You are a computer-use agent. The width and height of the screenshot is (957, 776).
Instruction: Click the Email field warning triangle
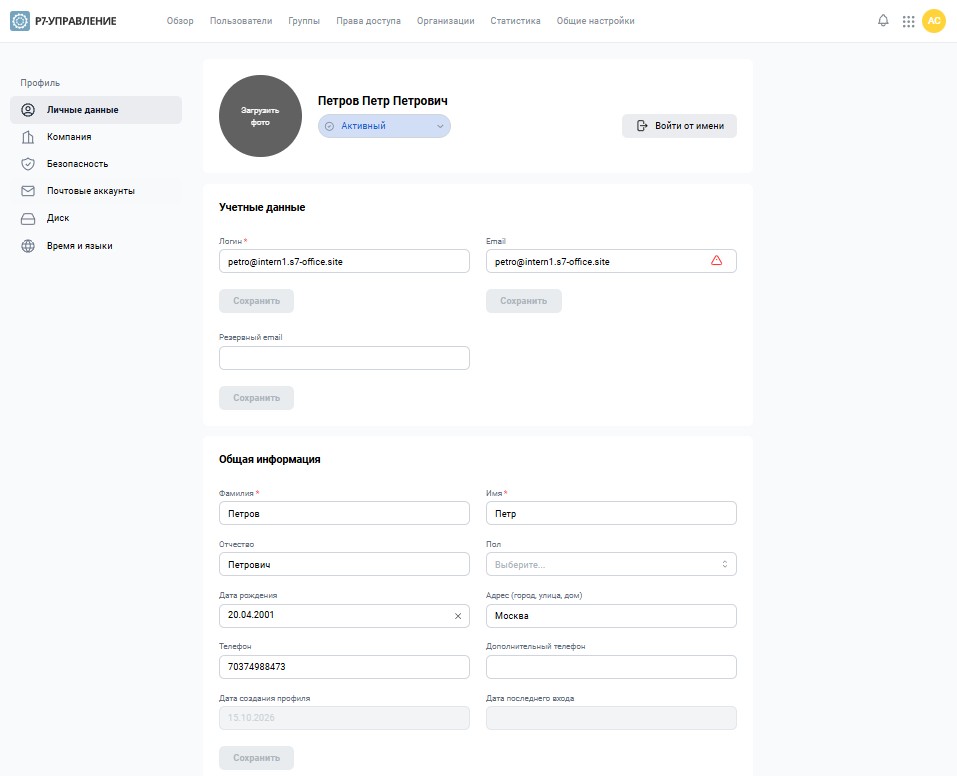click(717, 261)
